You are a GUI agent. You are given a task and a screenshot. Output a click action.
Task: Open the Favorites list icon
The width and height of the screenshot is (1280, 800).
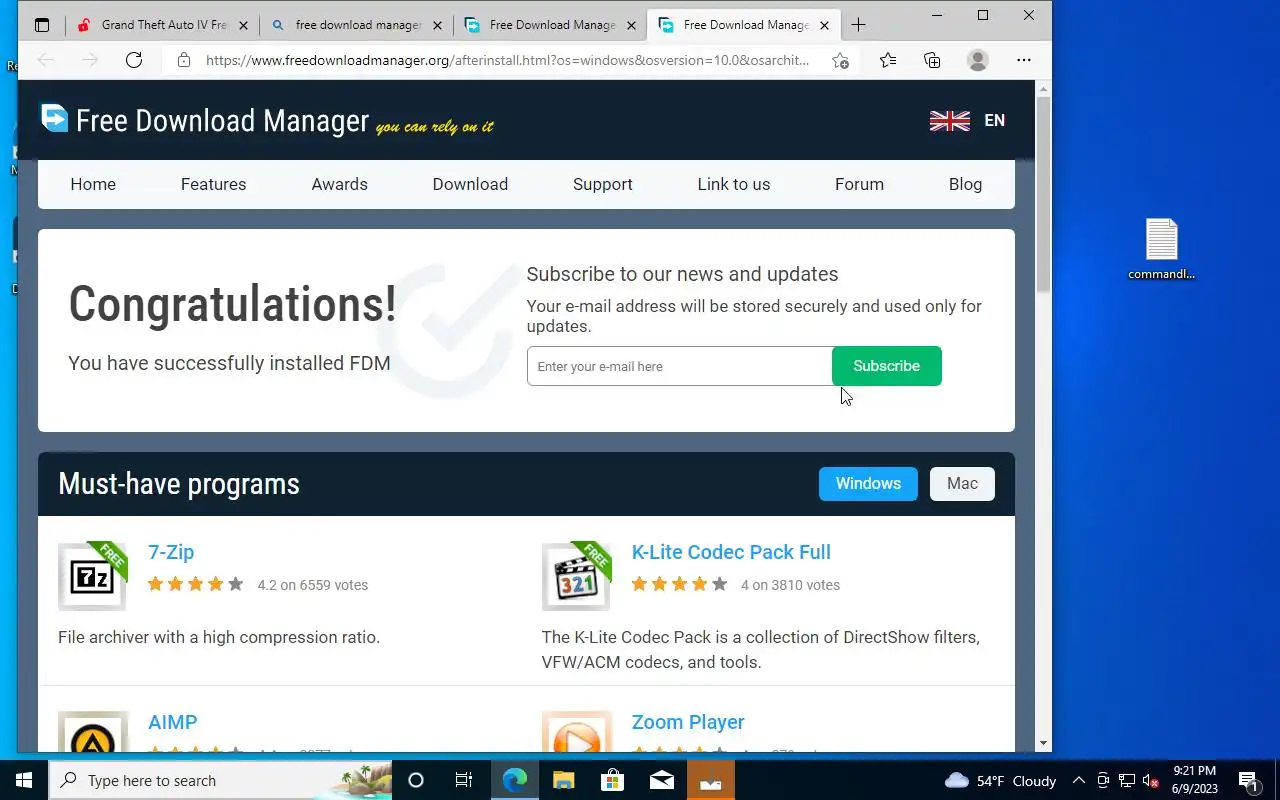coord(888,60)
